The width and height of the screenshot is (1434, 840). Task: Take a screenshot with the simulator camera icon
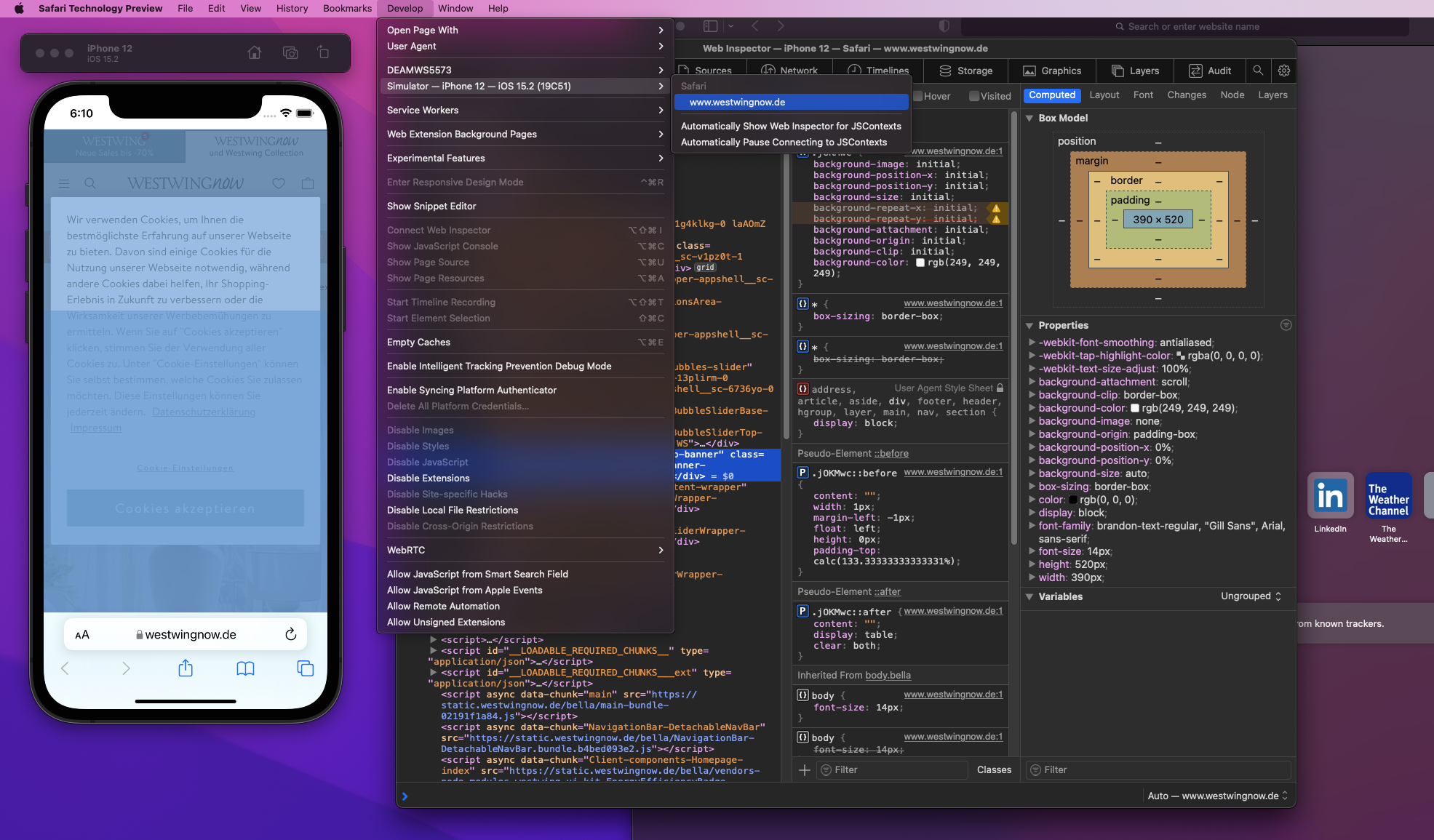(x=290, y=52)
